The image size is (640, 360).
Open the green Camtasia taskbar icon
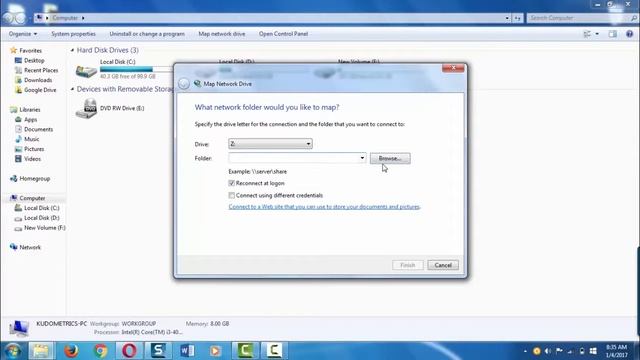click(x=245, y=351)
